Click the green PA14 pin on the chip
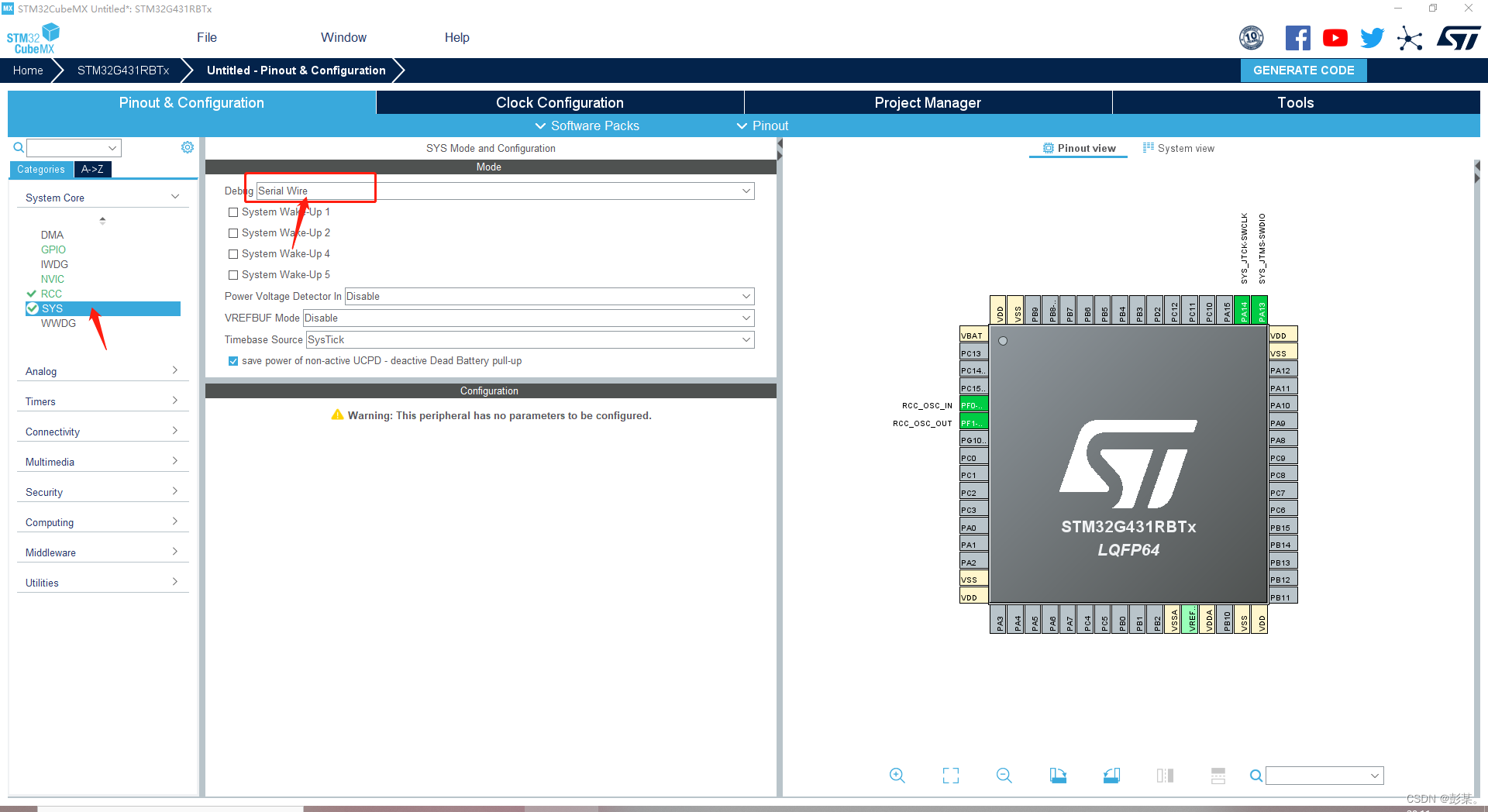 (x=1243, y=310)
